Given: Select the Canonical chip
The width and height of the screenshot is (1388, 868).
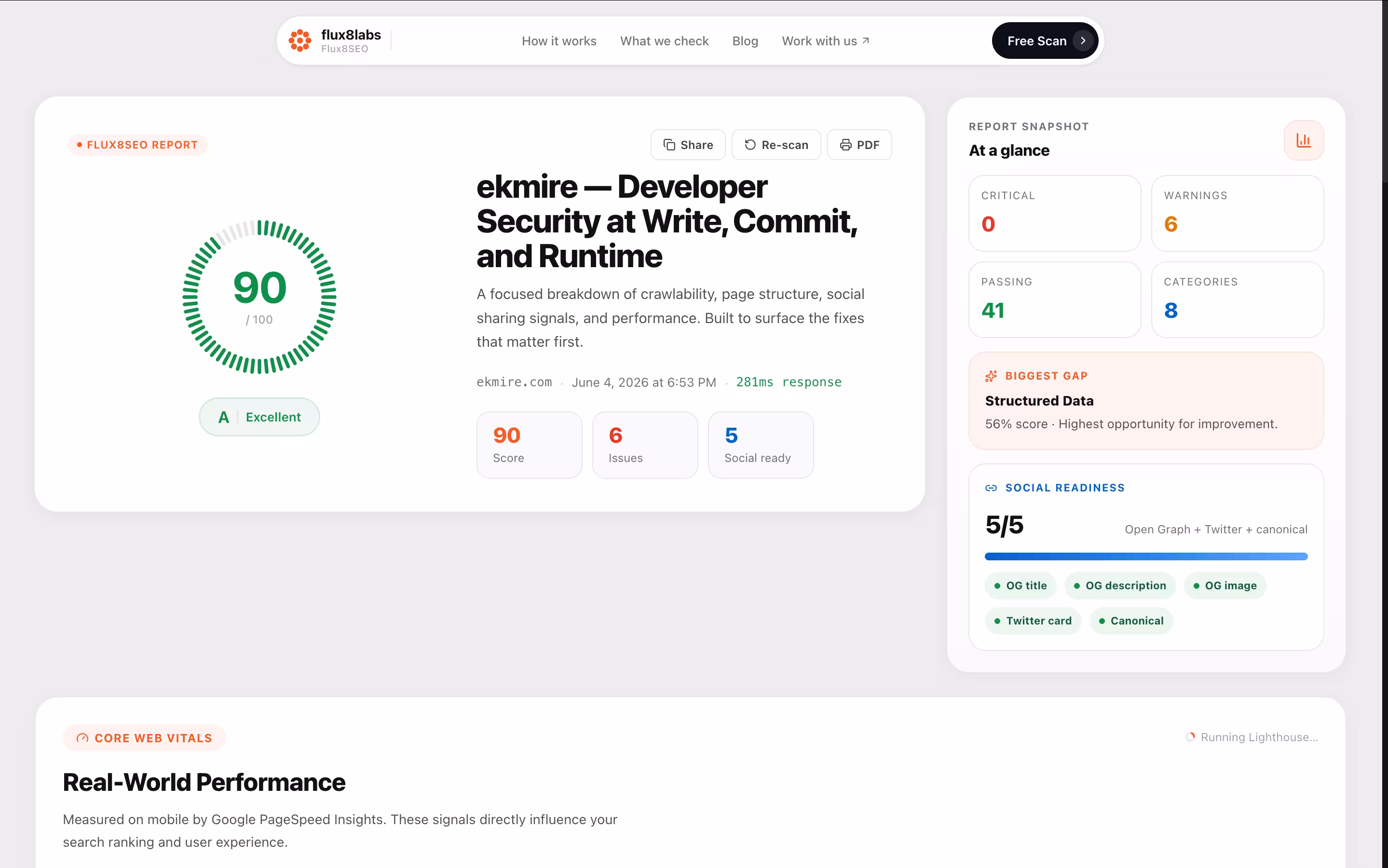Looking at the screenshot, I should point(1130,621).
